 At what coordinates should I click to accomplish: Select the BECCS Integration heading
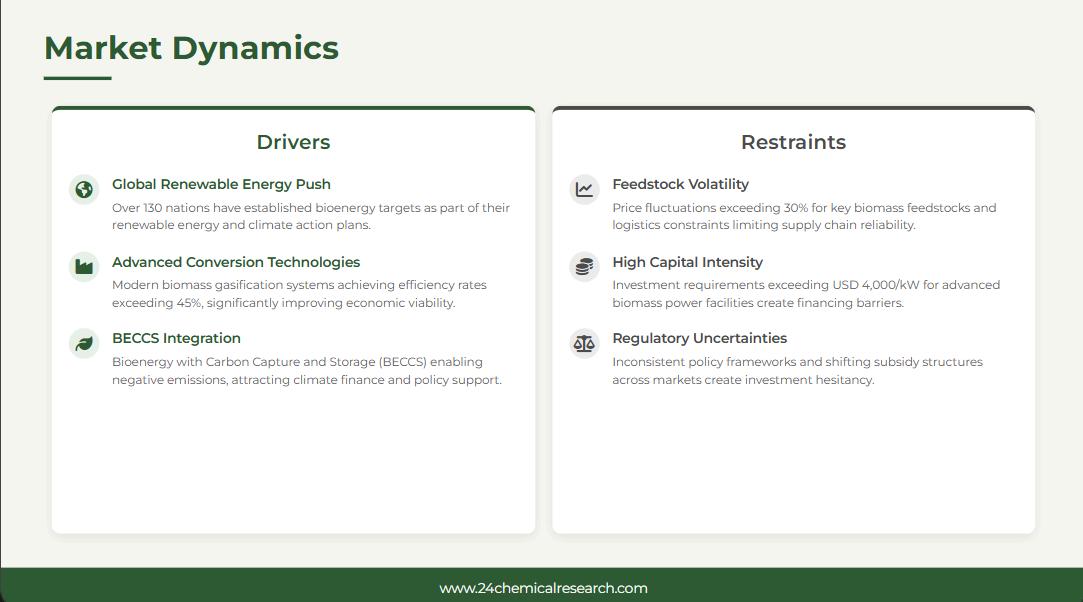[176, 338]
